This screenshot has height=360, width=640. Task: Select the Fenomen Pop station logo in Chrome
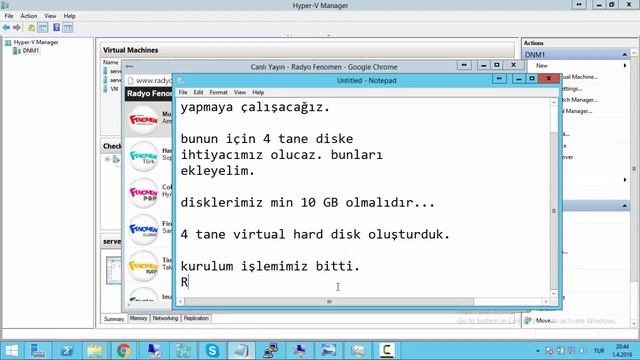coord(143,193)
